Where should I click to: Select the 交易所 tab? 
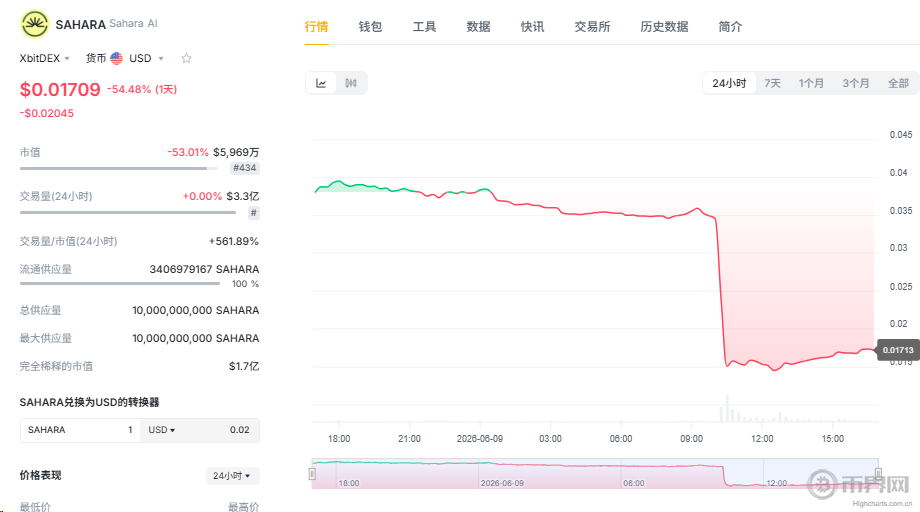(592, 26)
